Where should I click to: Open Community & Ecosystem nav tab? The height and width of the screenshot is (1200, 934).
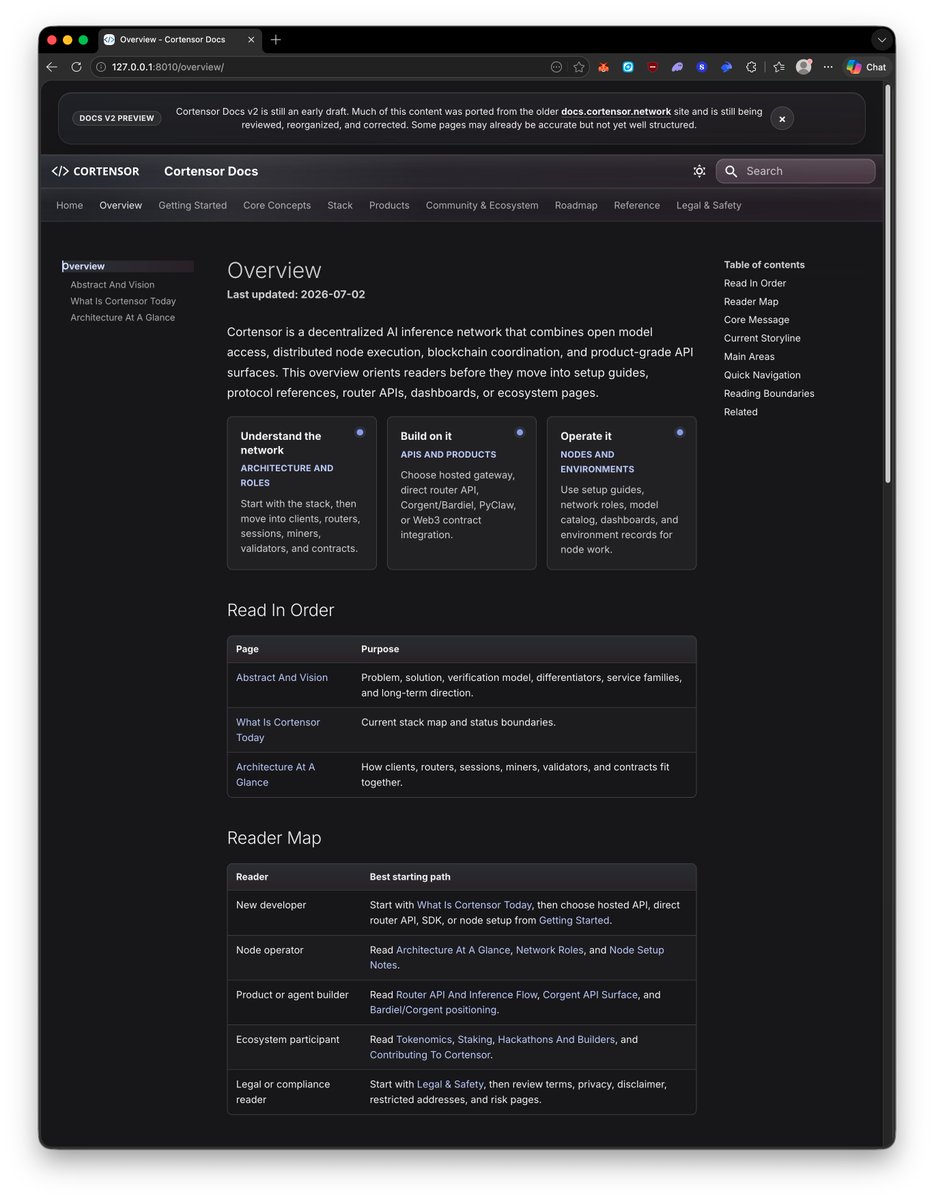tap(482, 205)
